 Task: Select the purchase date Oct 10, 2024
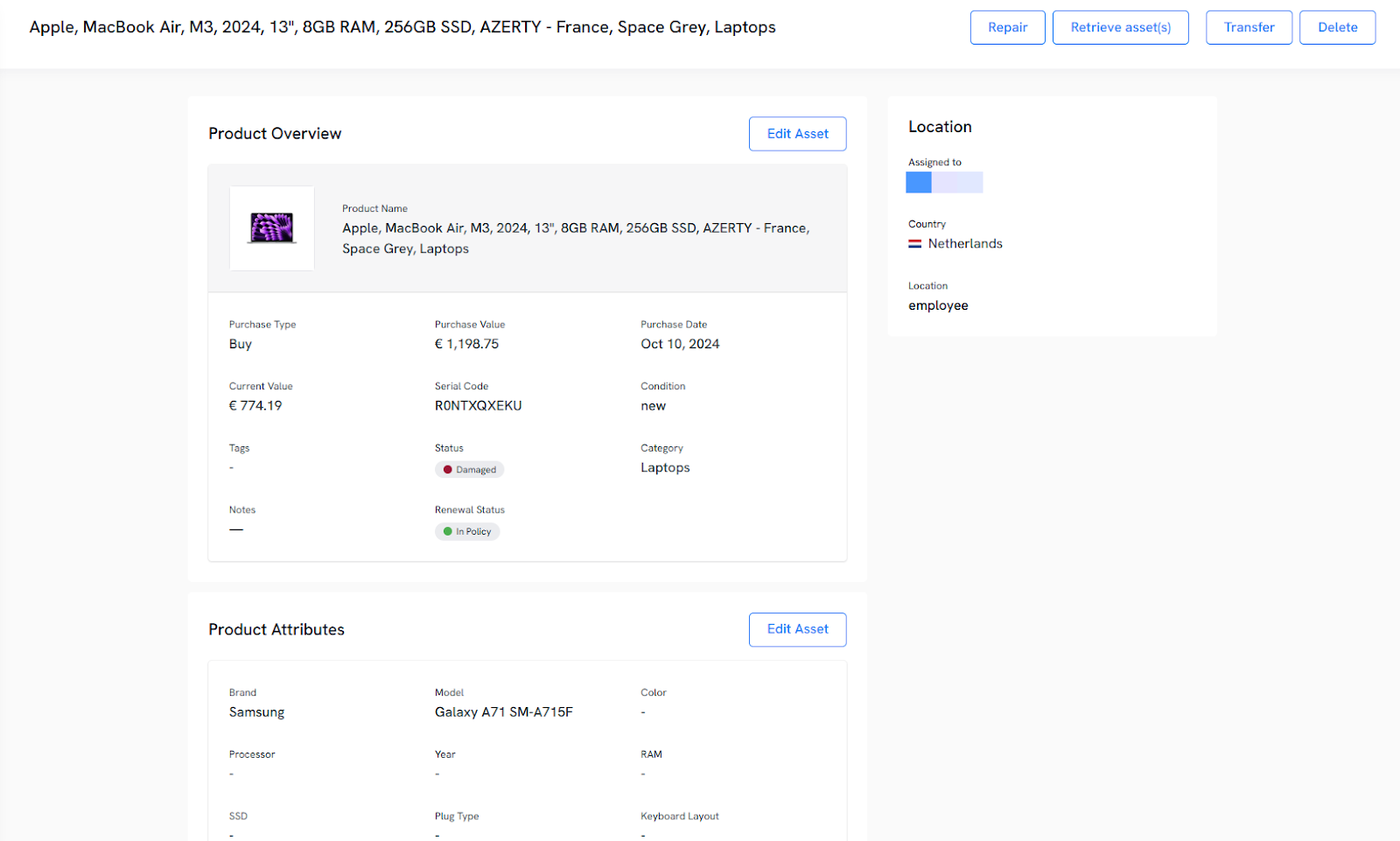tap(680, 344)
